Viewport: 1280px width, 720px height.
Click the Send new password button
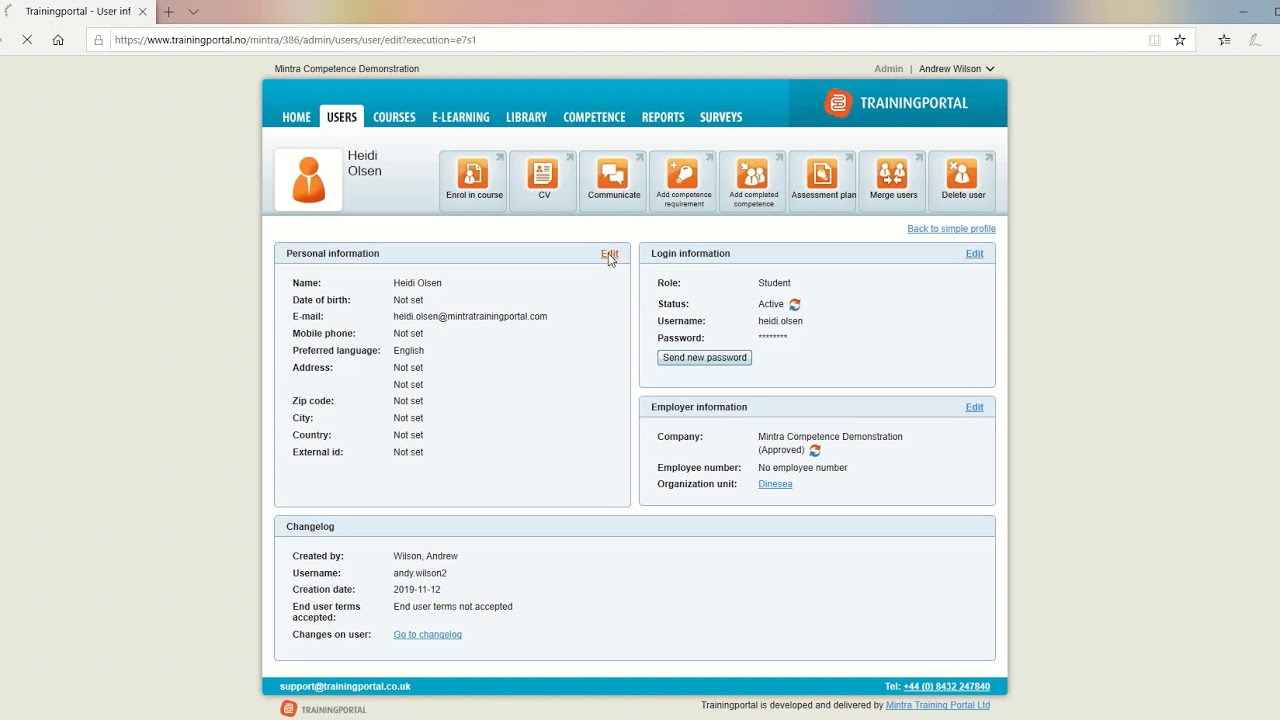pyautogui.click(x=704, y=357)
